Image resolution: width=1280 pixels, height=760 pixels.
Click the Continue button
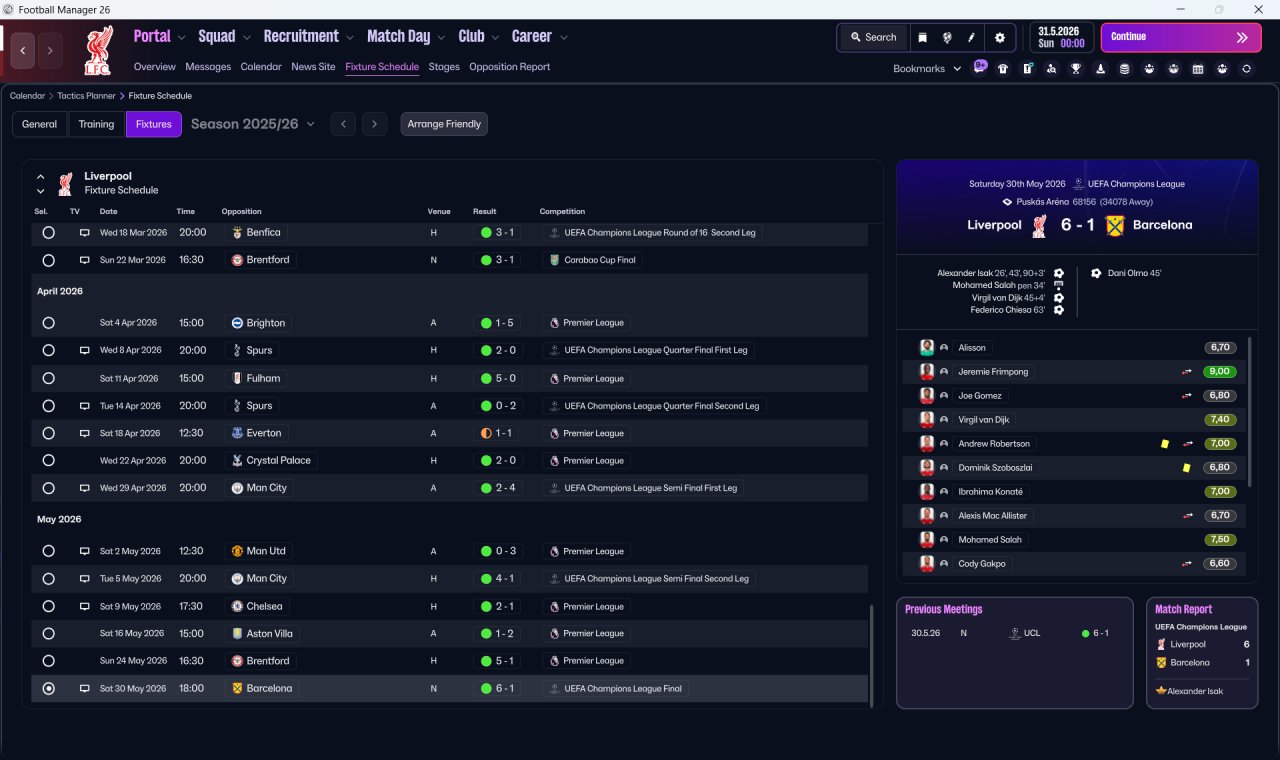(x=1181, y=37)
